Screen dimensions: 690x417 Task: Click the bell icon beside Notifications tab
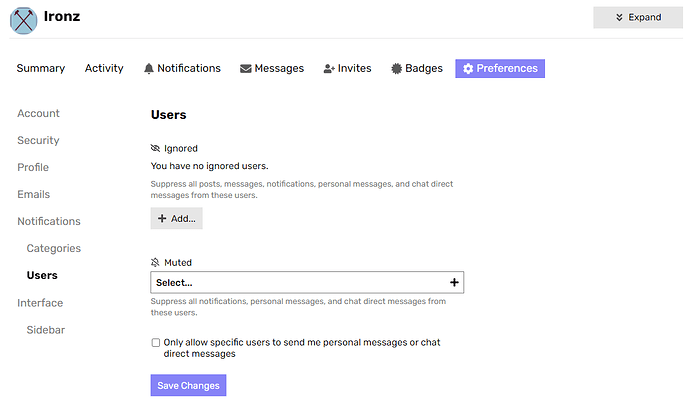149,69
